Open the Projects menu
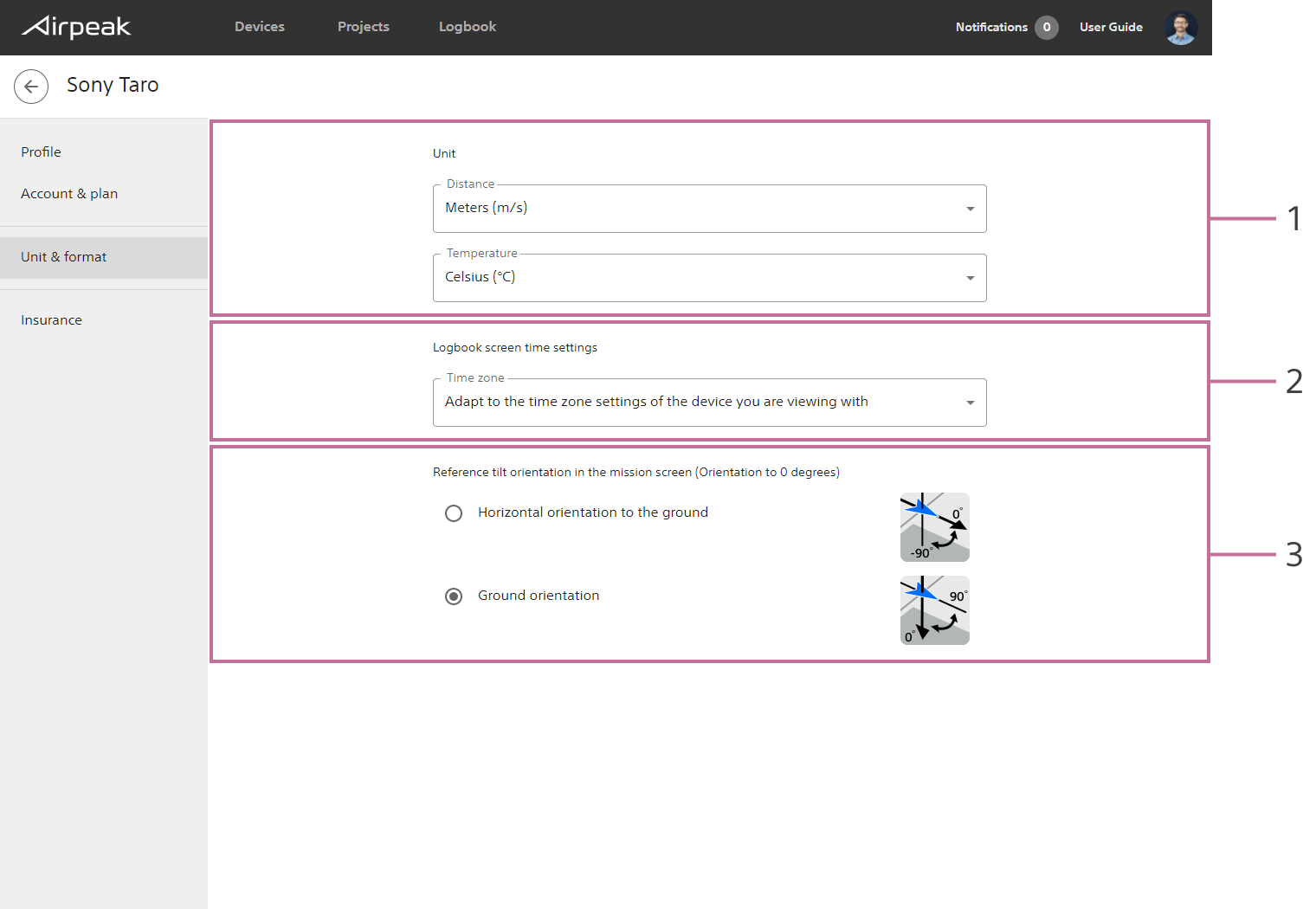 [x=364, y=27]
